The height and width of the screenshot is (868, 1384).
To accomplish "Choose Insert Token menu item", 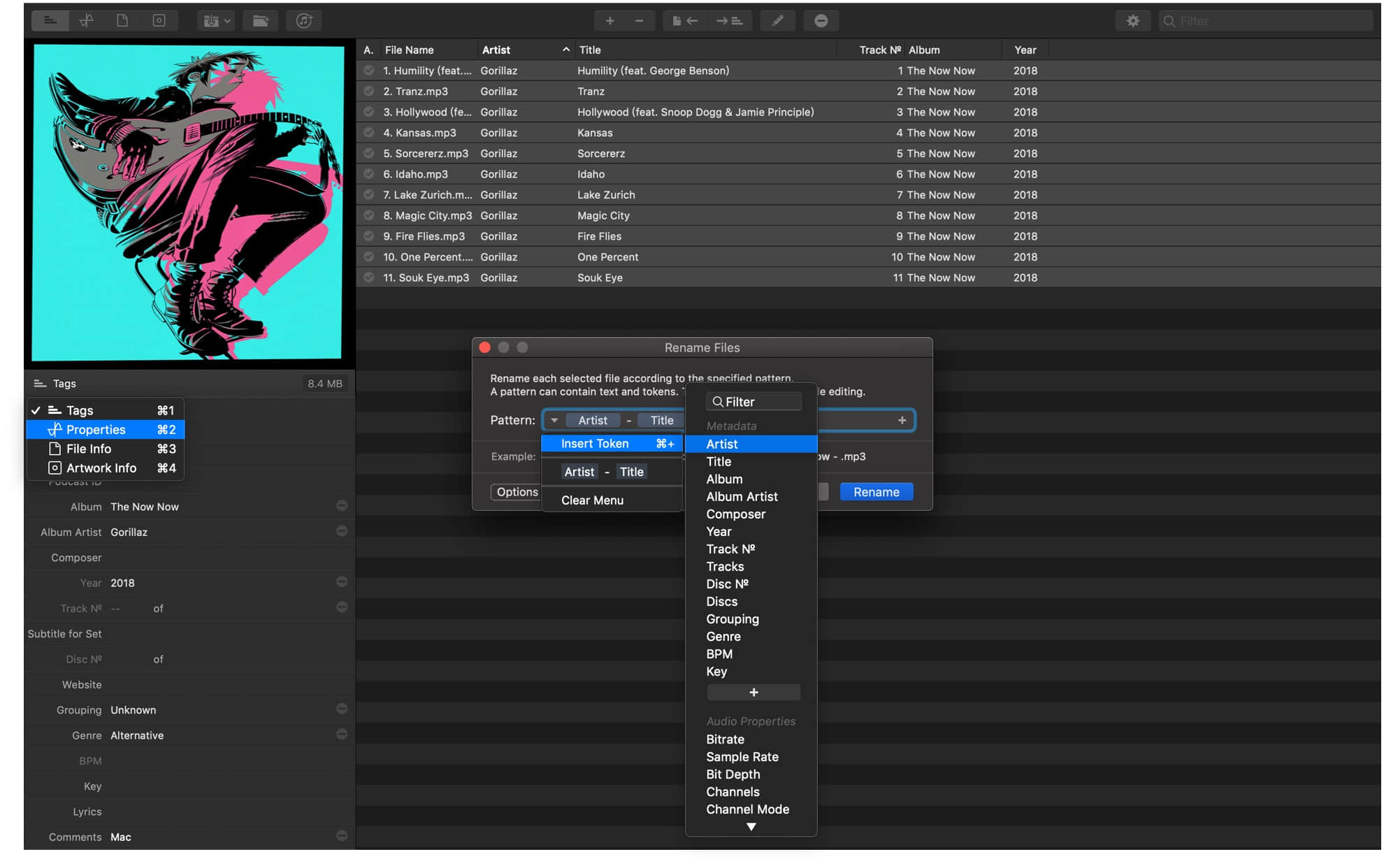I will 612,444.
